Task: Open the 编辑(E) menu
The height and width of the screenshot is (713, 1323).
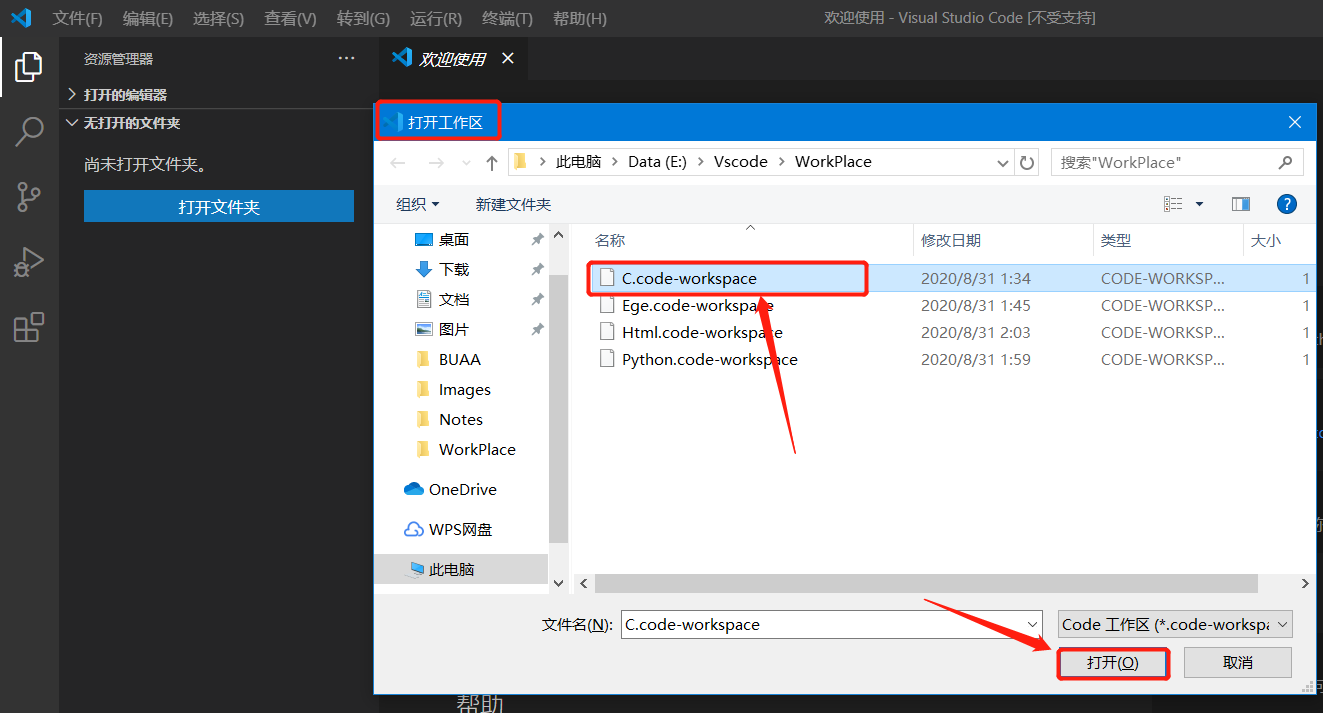Action: (148, 18)
